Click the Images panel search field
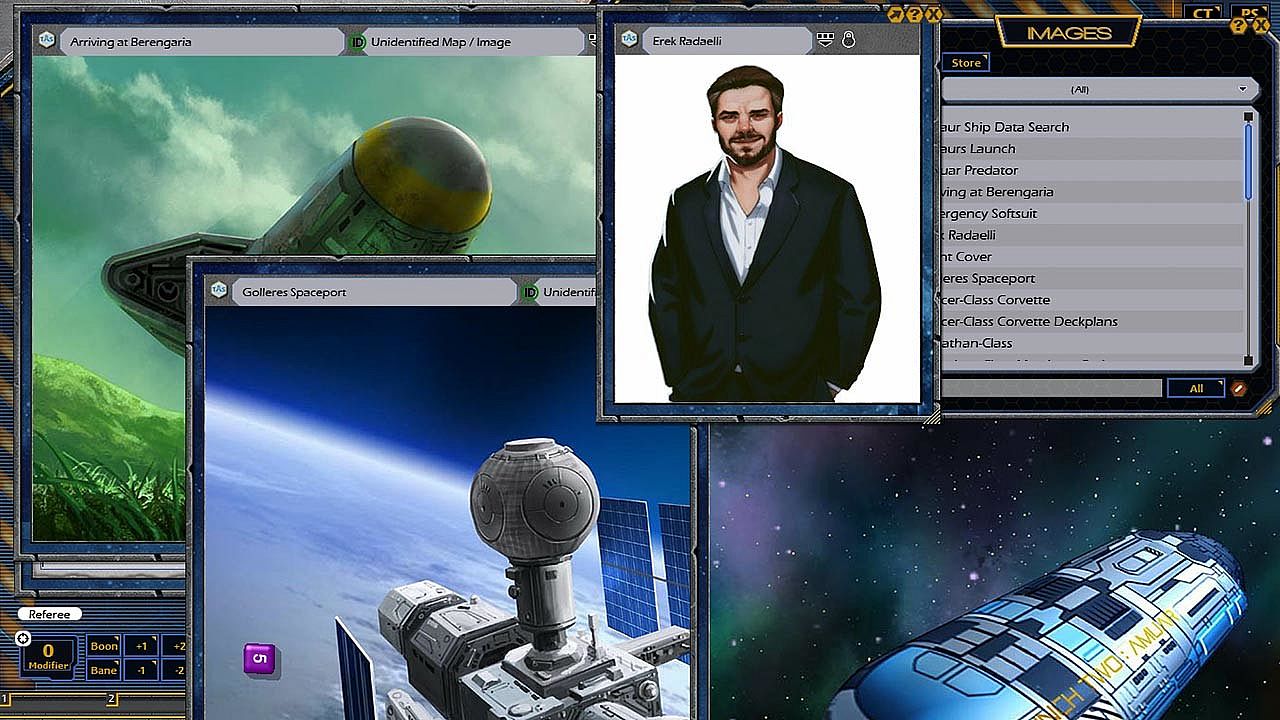 tap(1051, 388)
